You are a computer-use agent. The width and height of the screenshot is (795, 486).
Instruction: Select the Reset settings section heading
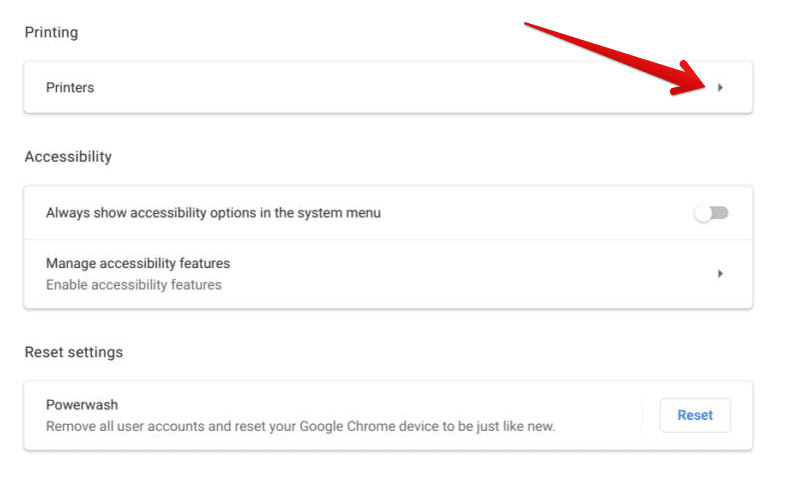point(74,352)
